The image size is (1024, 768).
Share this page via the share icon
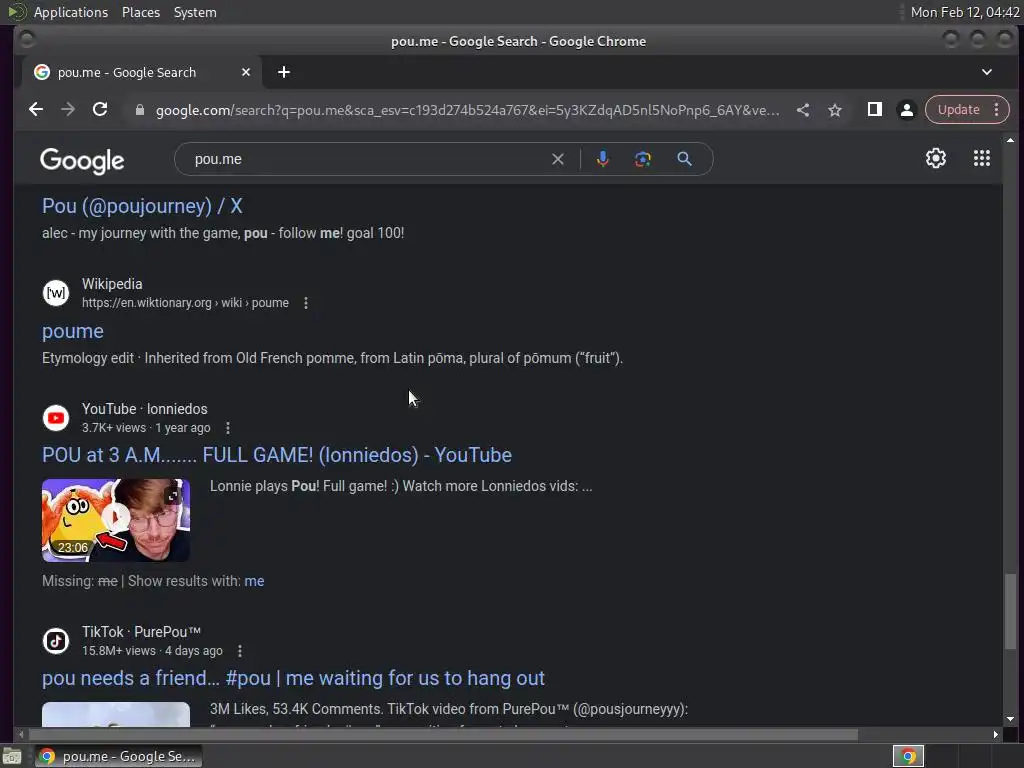803,110
